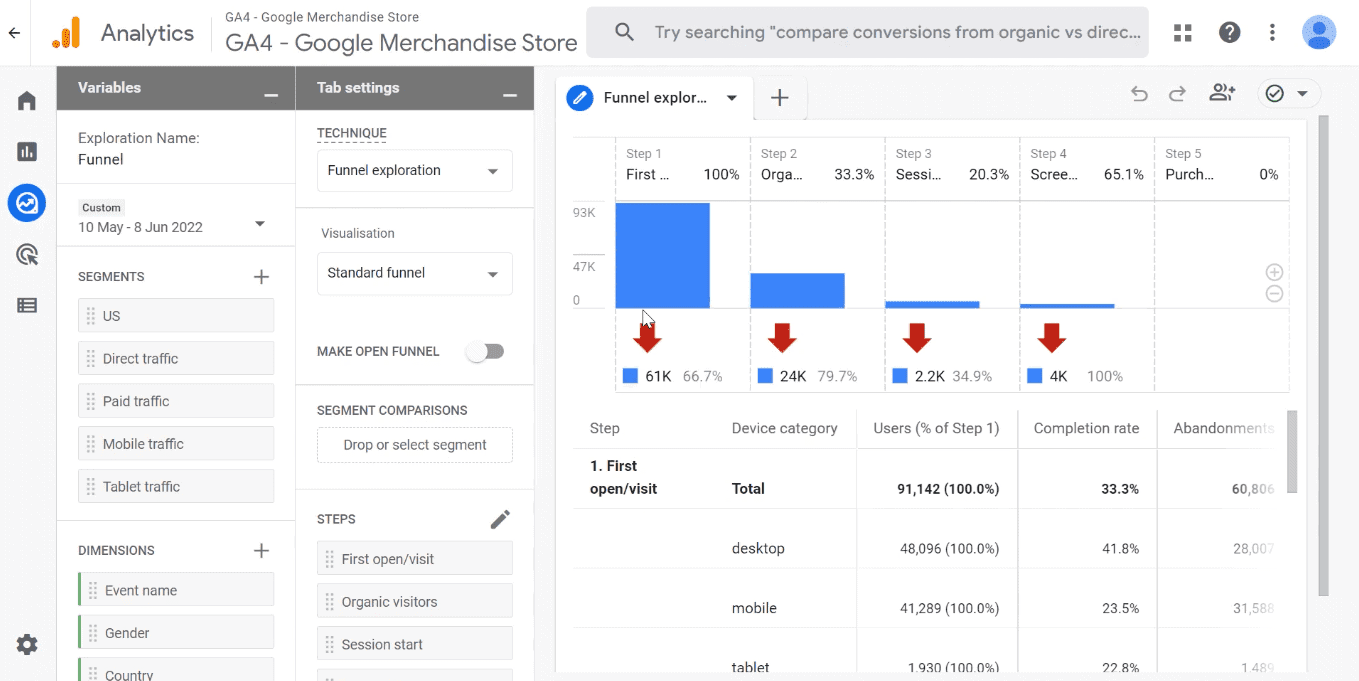Redo the last undone change
Screen dimensions: 1359x681
pos(1177,92)
